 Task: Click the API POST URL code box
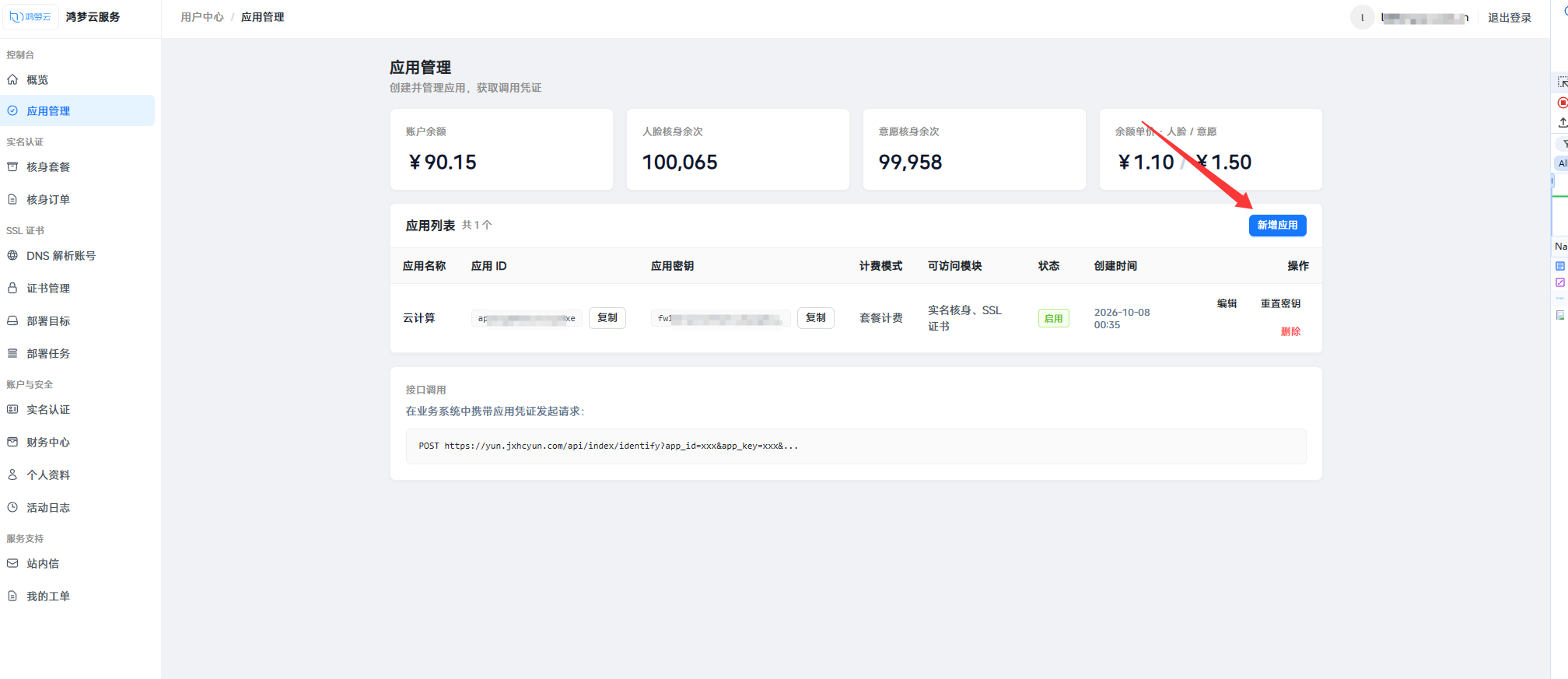tap(856, 446)
